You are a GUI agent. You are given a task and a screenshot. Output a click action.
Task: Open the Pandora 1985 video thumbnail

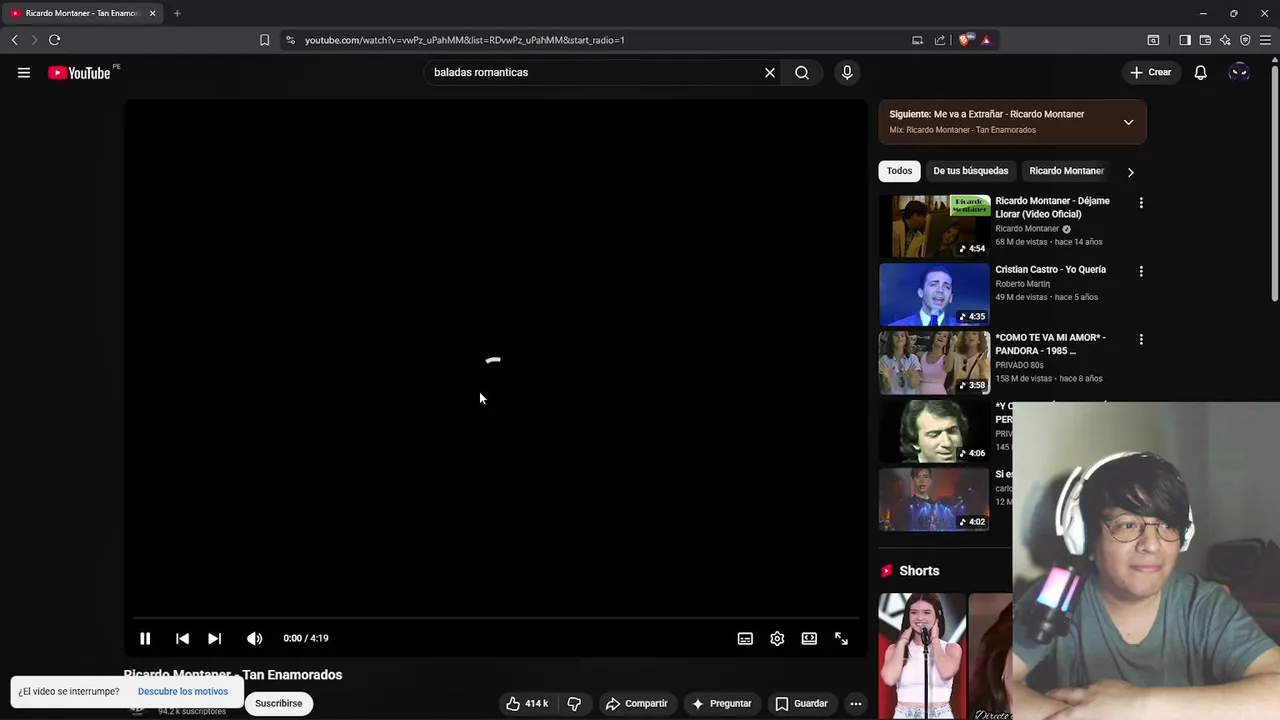pos(934,363)
